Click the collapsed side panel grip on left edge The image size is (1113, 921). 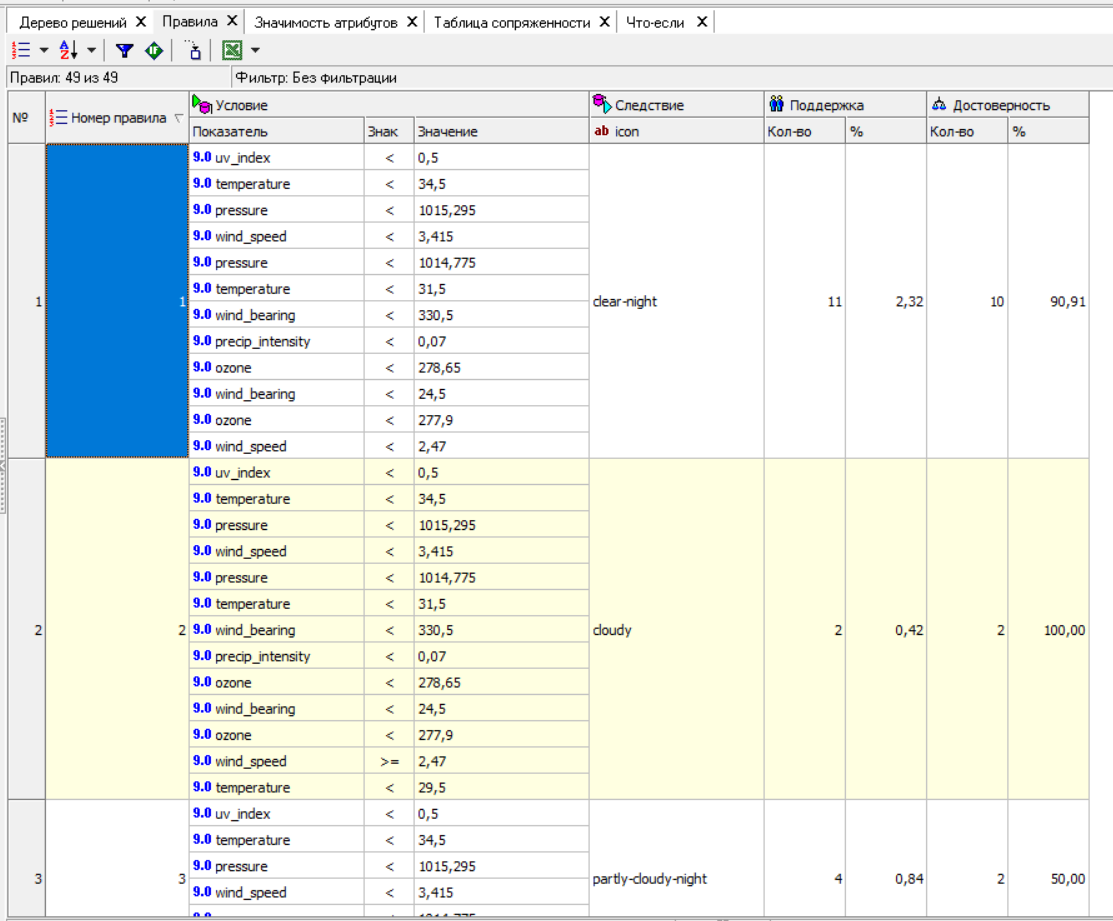[3, 465]
